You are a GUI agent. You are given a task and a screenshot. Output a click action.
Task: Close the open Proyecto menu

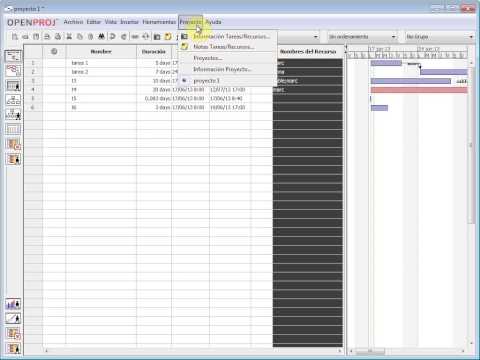(190, 22)
